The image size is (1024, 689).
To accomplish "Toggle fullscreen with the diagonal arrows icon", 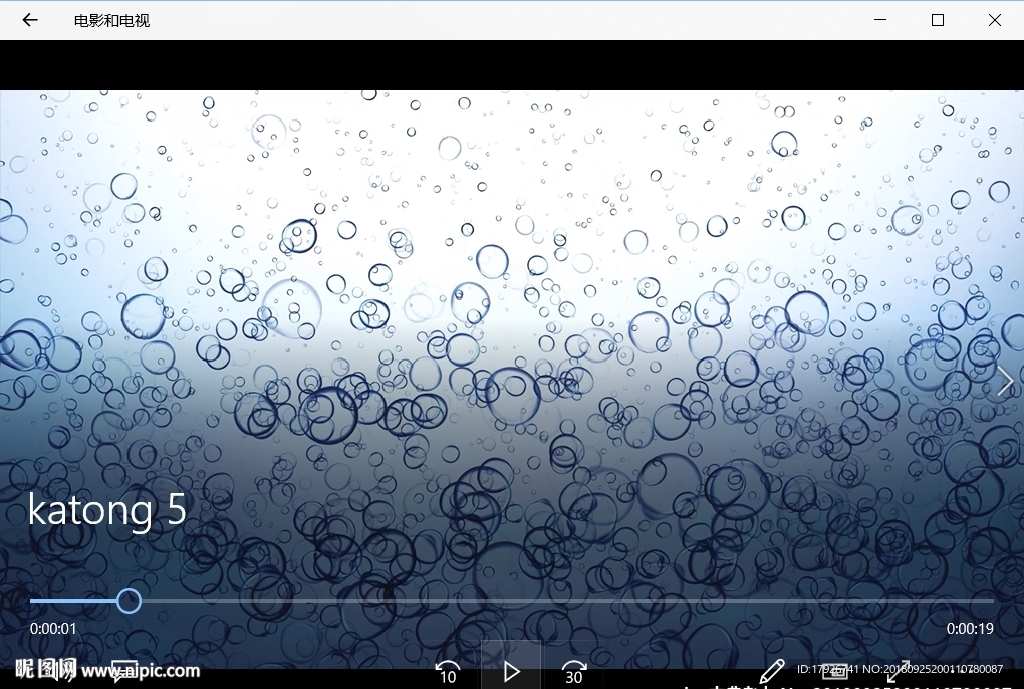I will click(898, 671).
